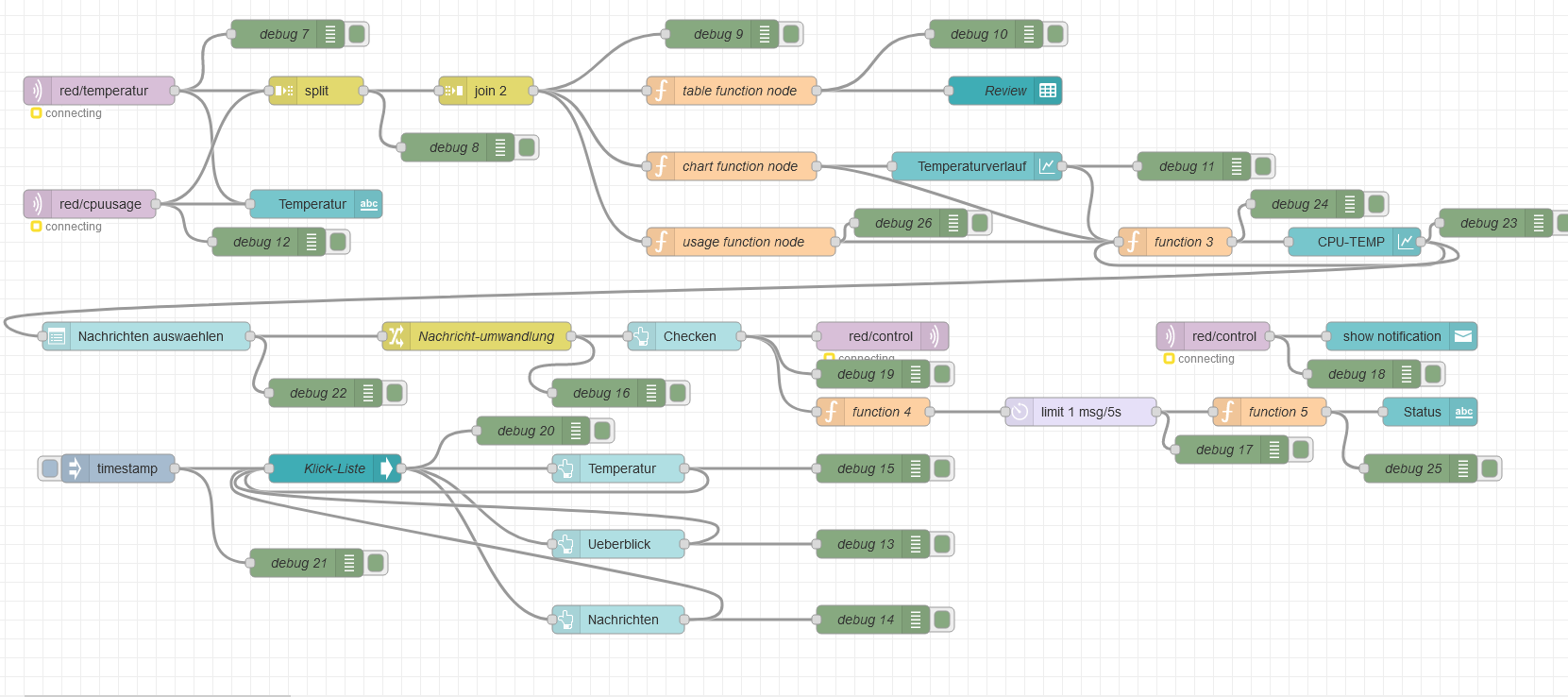Click the limit 1 msg/5s delay icon

tap(1020, 412)
